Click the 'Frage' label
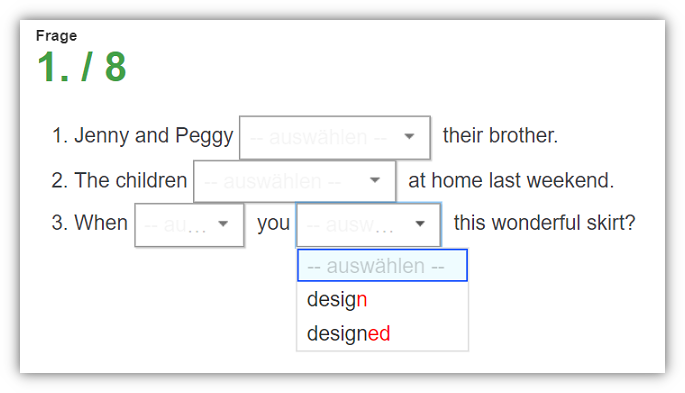The height and width of the screenshot is (393, 685). tap(56, 35)
